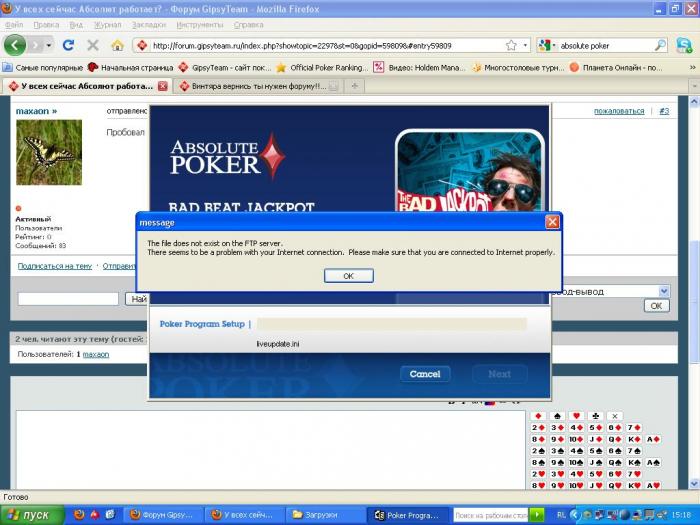Switch to the 'У всех сейчас Абсолют' tab
The width and height of the screenshot is (700, 525).
(x=87, y=86)
